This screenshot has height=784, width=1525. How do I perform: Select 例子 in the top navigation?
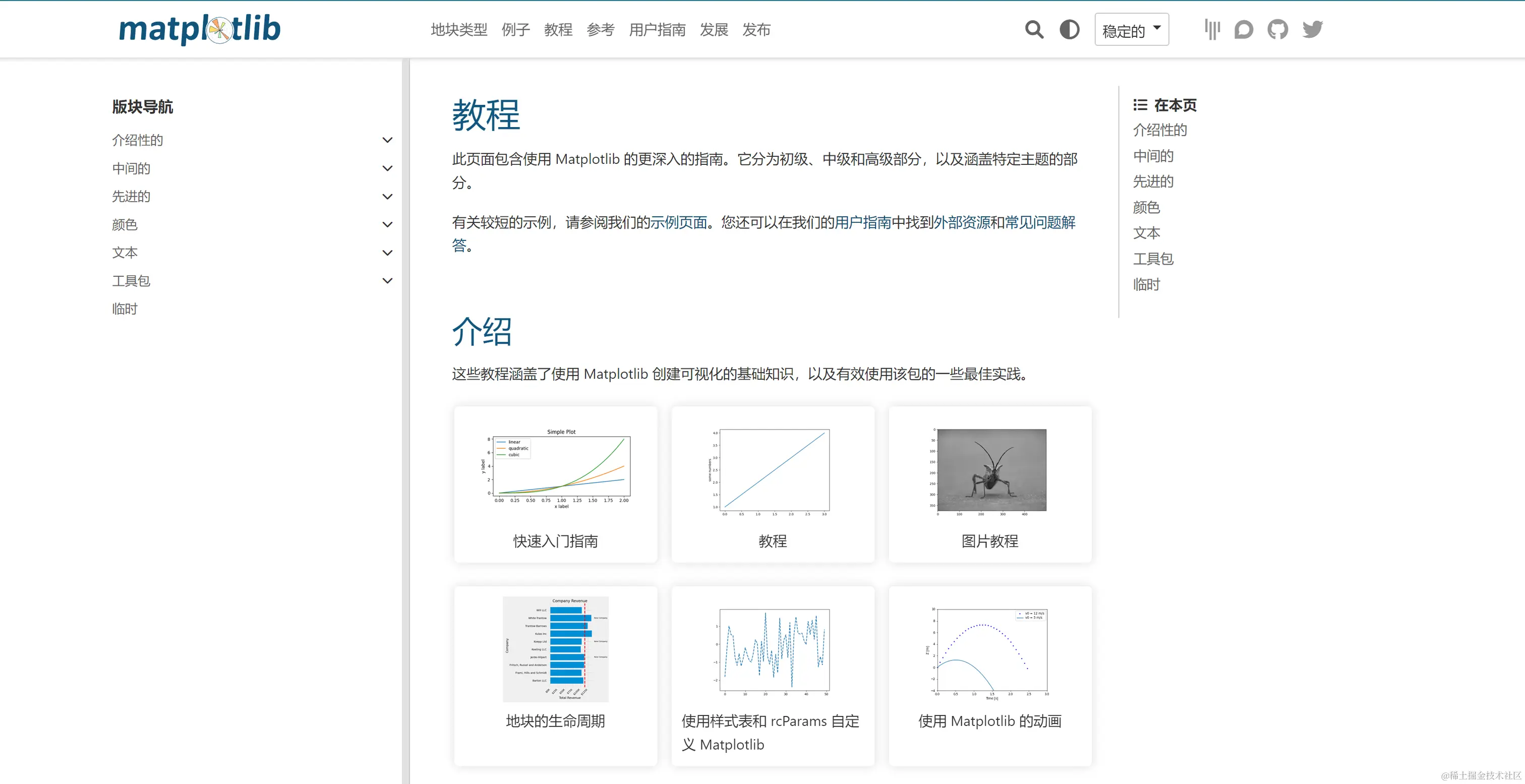click(x=515, y=30)
